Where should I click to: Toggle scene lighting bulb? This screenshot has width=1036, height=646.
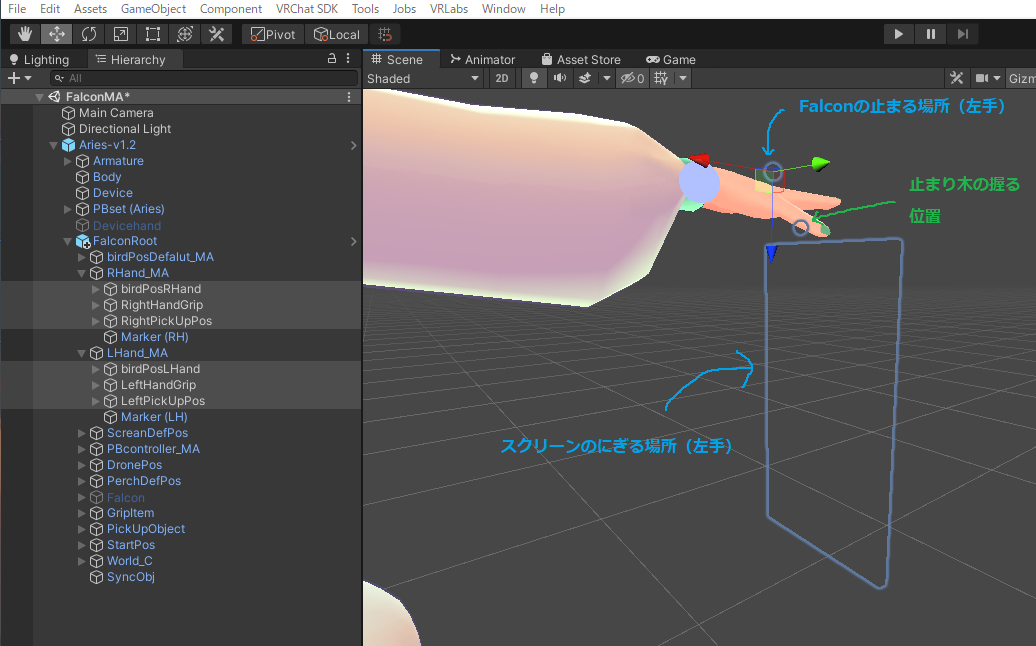click(x=534, y=78)
